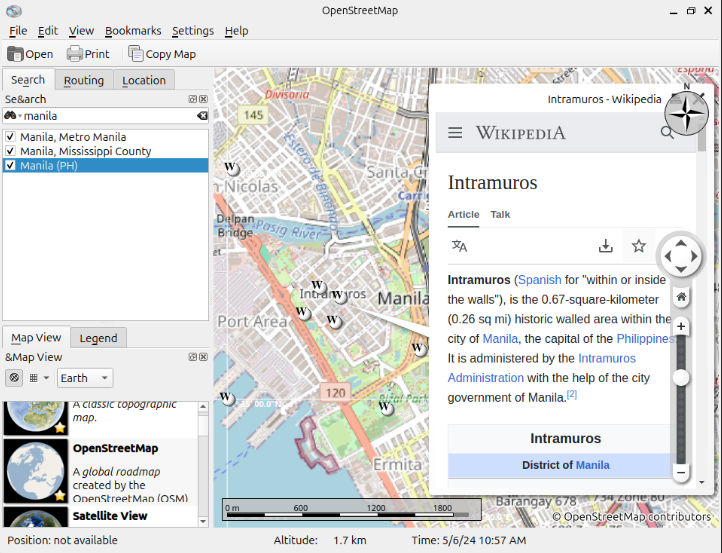The width and height of the screenshot is (722, 553).
Task: Select the Map View tab
Action: 36,338
